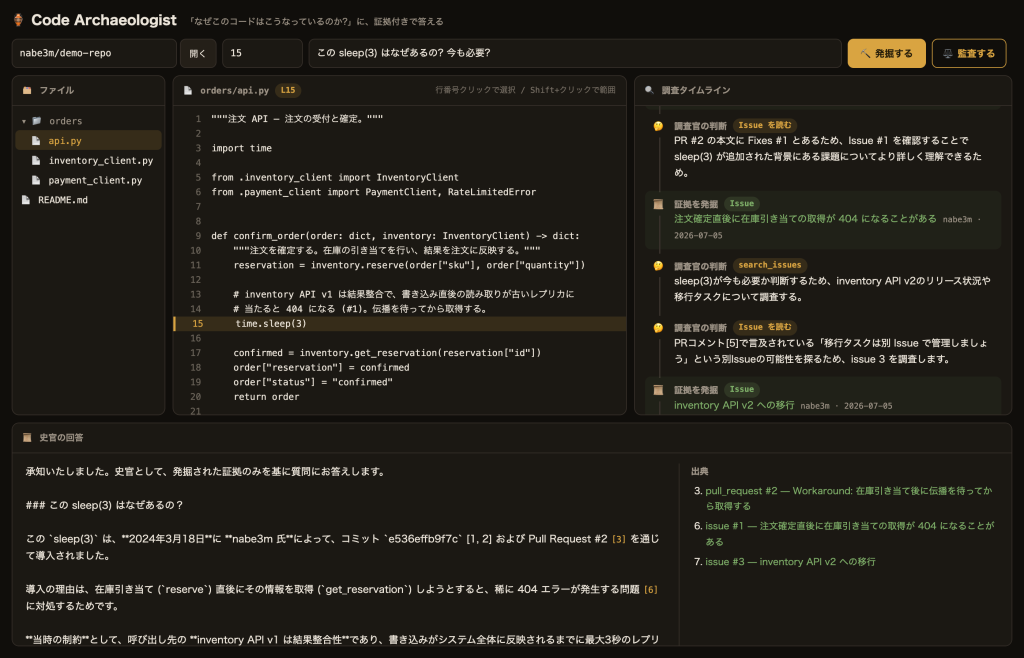Click the document icon beside orders/api.py header
The height and width of the screenshot is (658, 1024).
coord(188,90)
